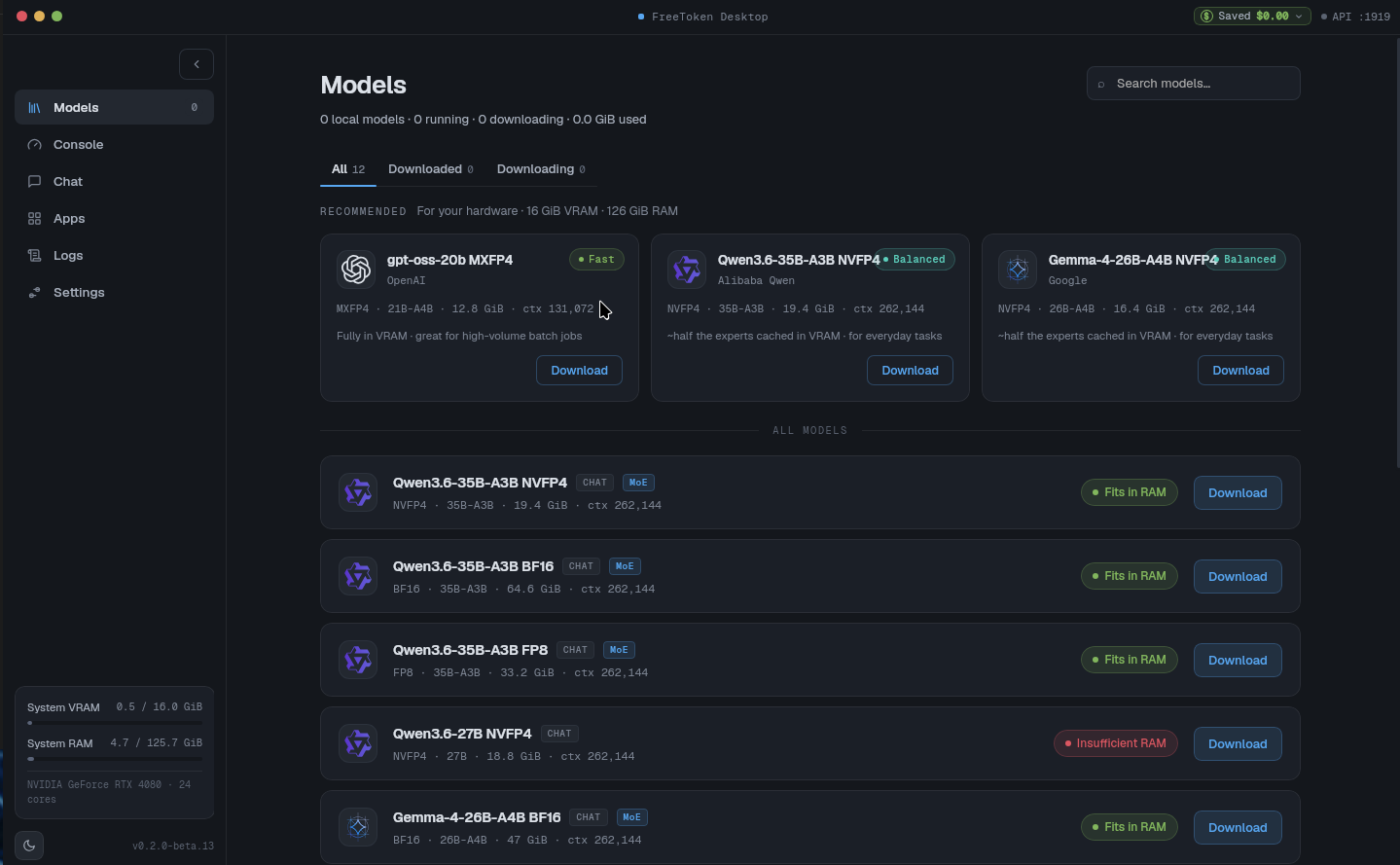The width and height of the screenshot is (1400, 865).
Task: Open the Console section
Action: 114,145
